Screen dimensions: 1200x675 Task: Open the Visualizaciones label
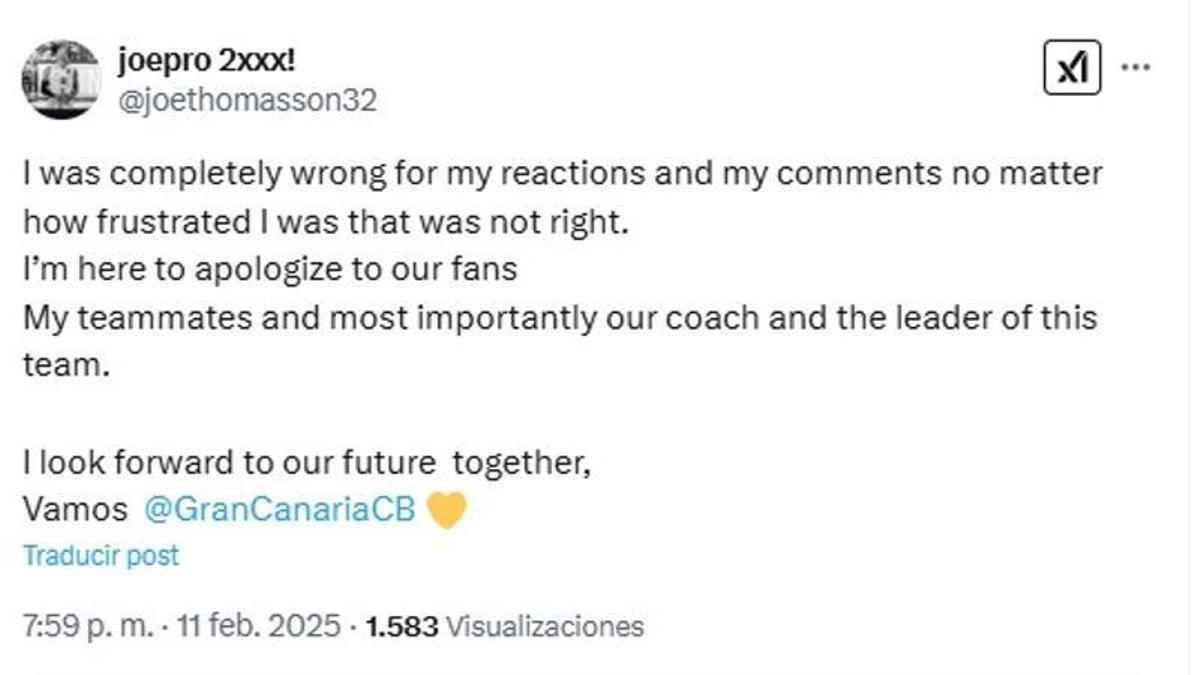[x=544, y=627]
